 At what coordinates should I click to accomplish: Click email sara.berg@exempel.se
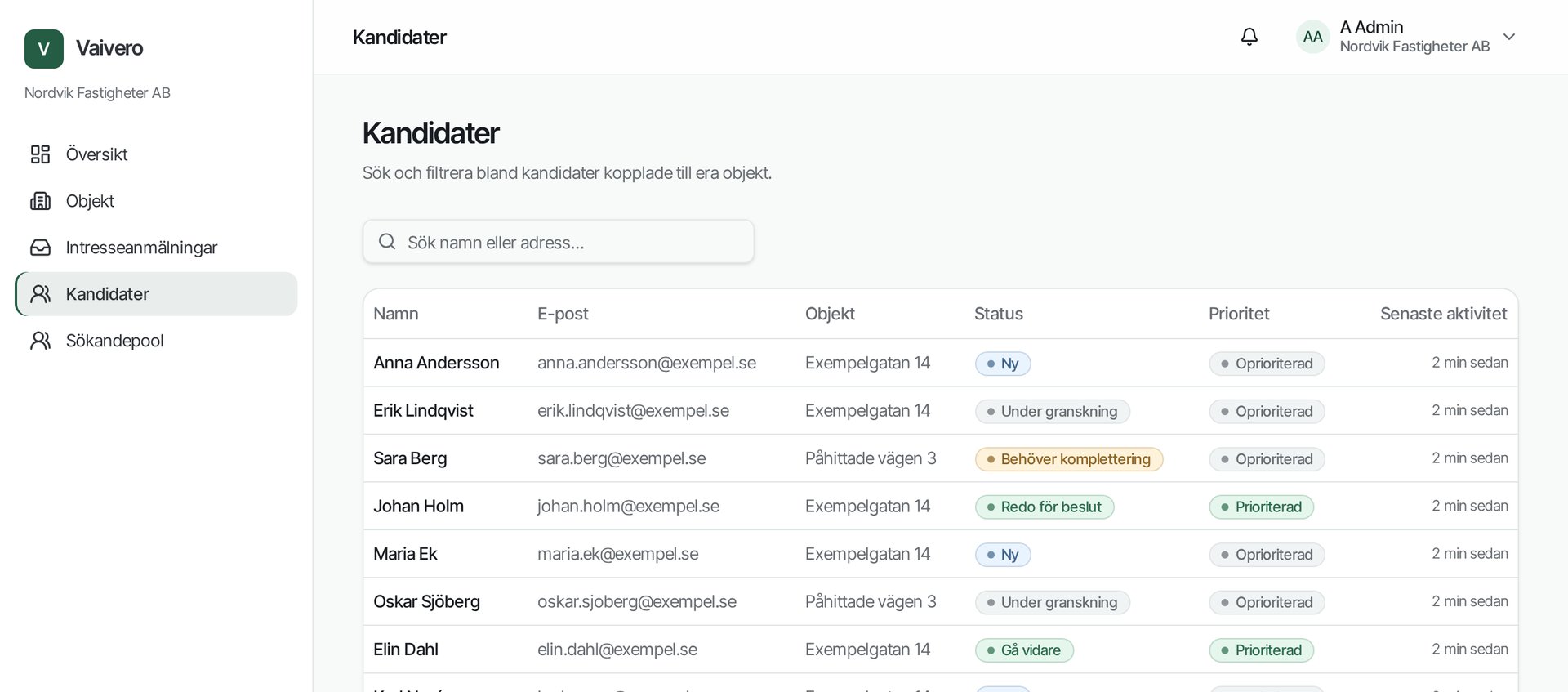621,458
